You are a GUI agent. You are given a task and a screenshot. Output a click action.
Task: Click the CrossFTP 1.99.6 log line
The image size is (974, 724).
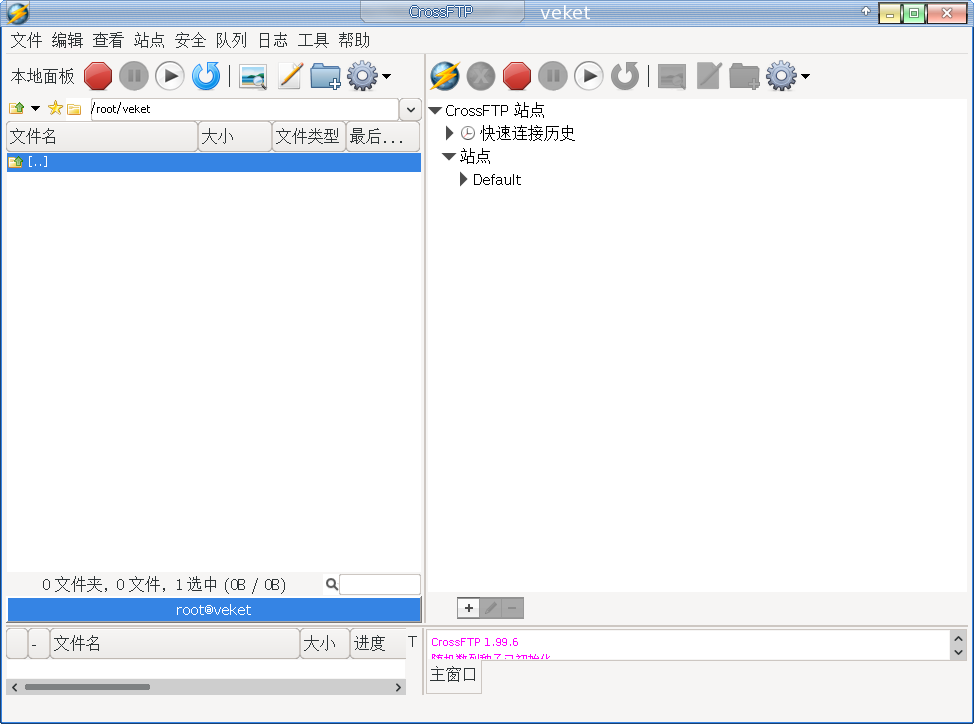475,642
